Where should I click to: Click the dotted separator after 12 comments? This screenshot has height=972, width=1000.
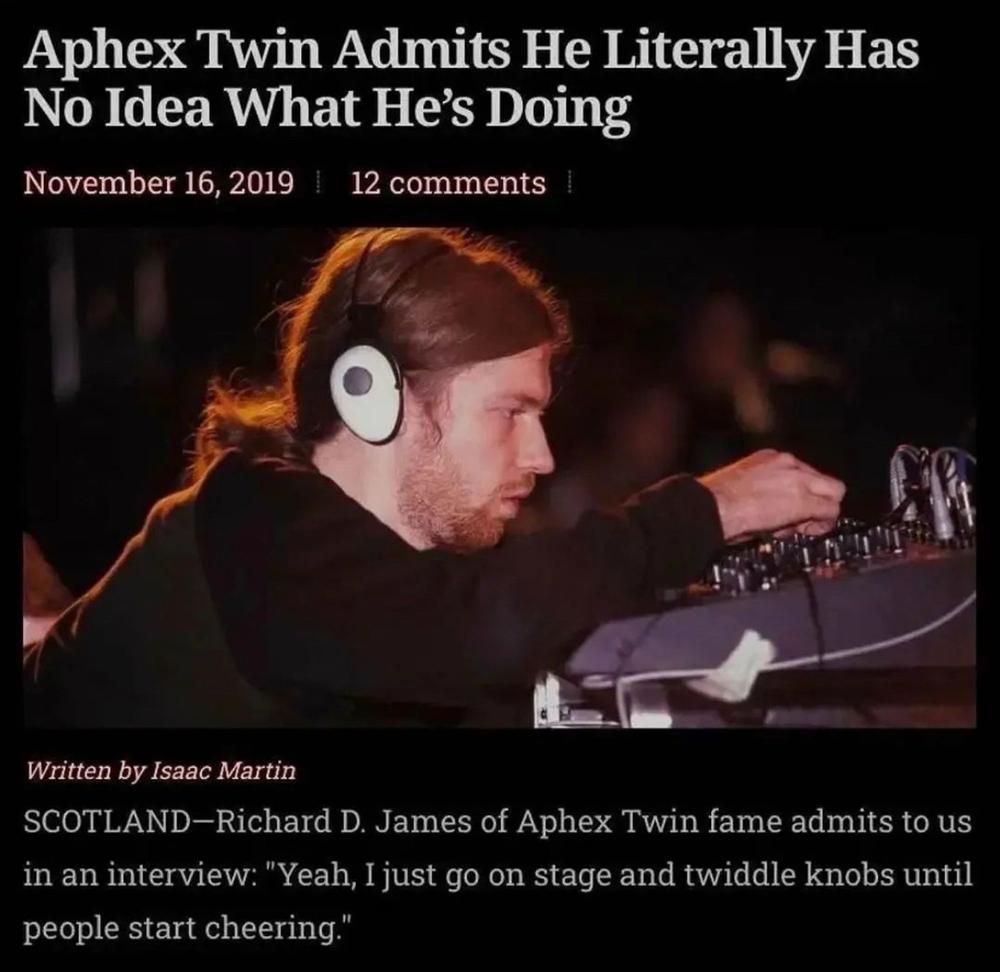pos(568,183)
